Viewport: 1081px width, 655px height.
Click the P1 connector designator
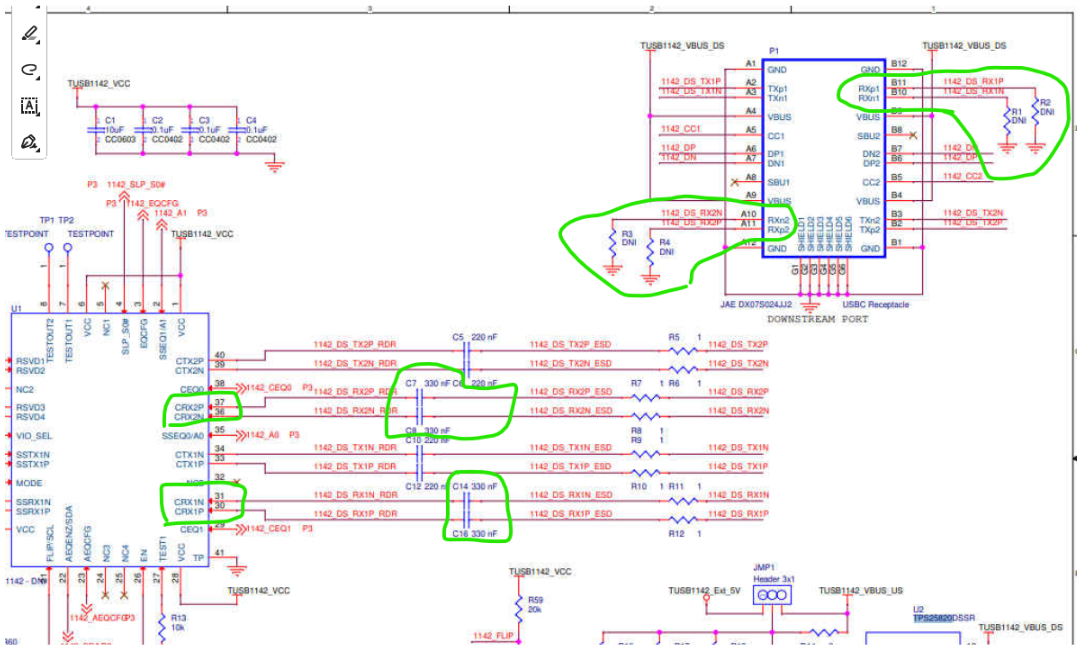point(774,51)
